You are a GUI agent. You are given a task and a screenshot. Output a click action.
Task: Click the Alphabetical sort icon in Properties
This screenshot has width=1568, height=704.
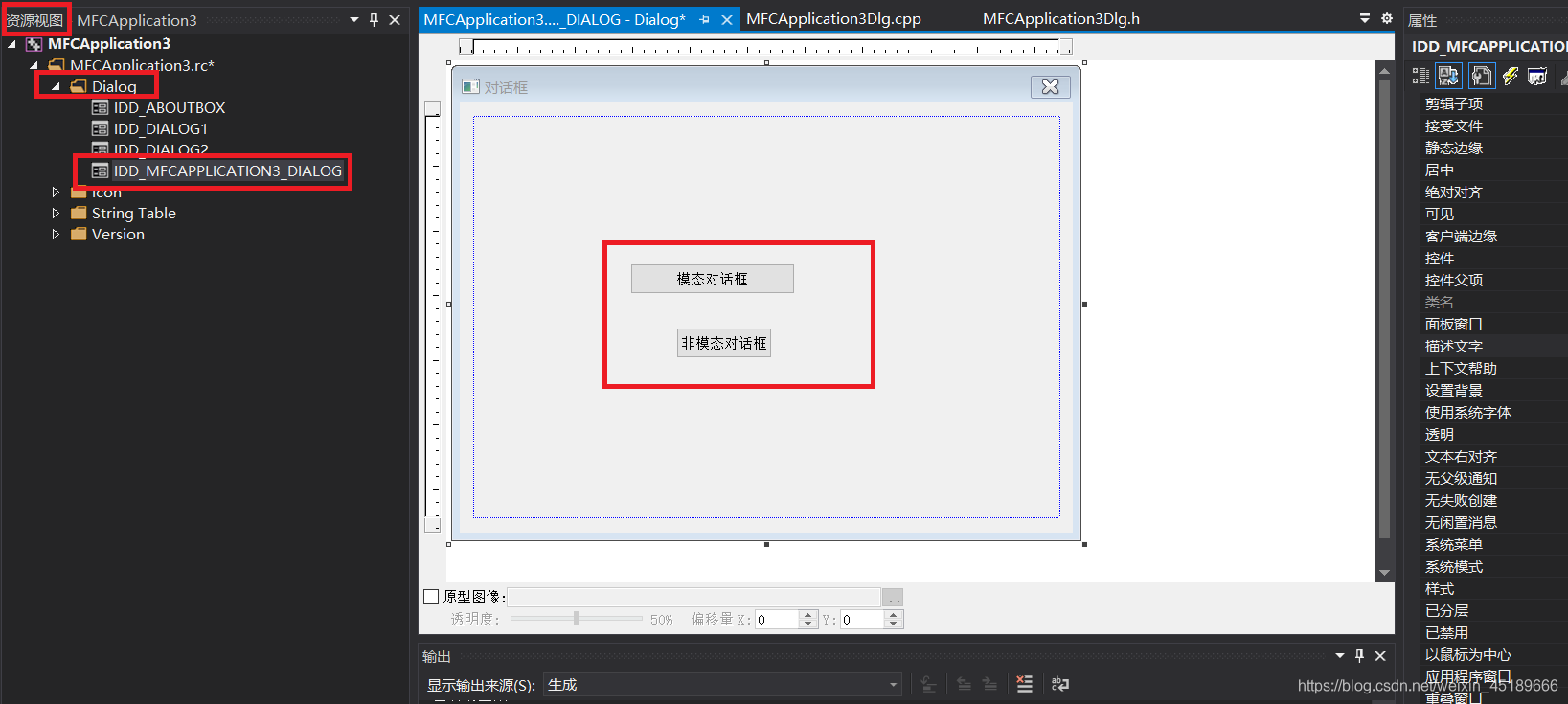1448,76
